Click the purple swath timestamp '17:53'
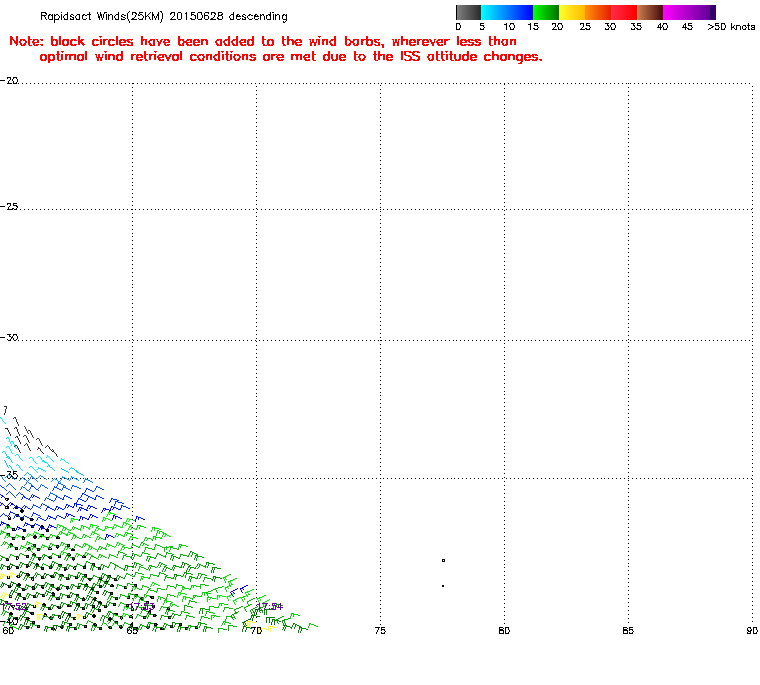760x685 pixels. click(142, 606)
